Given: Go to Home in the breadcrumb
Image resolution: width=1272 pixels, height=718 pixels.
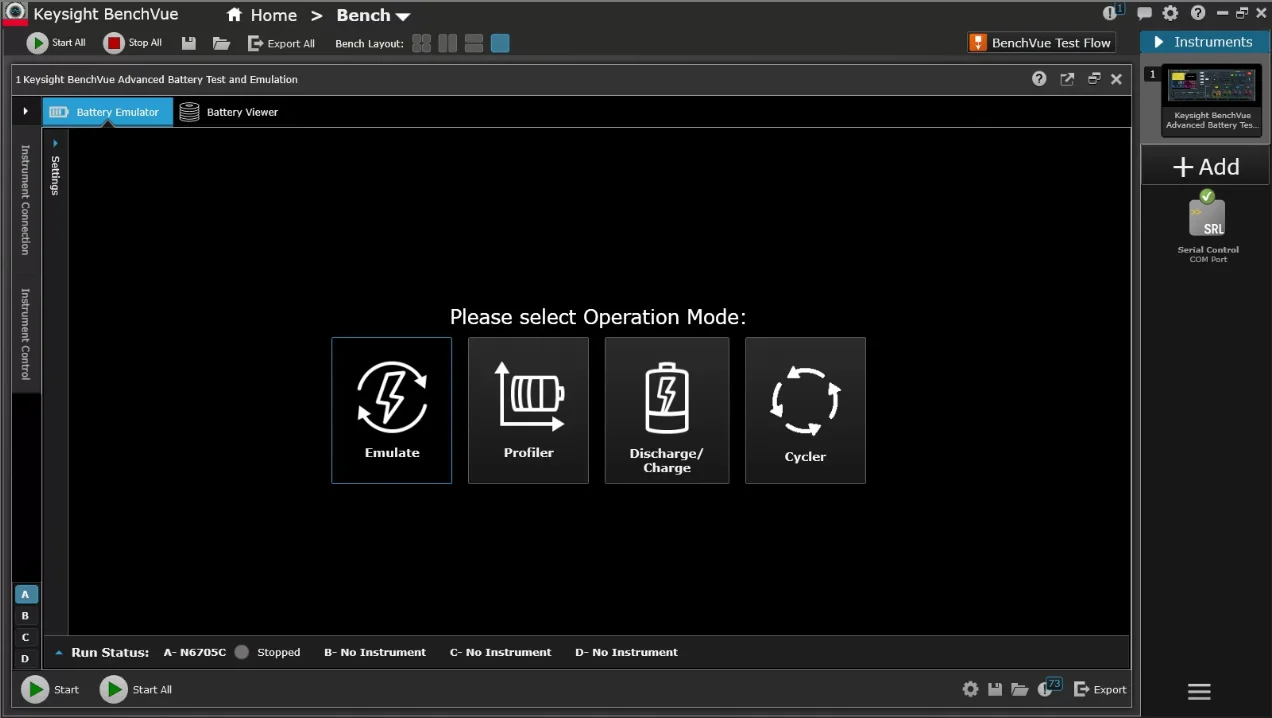Looking at the screenshot, I should click(262, 15).
